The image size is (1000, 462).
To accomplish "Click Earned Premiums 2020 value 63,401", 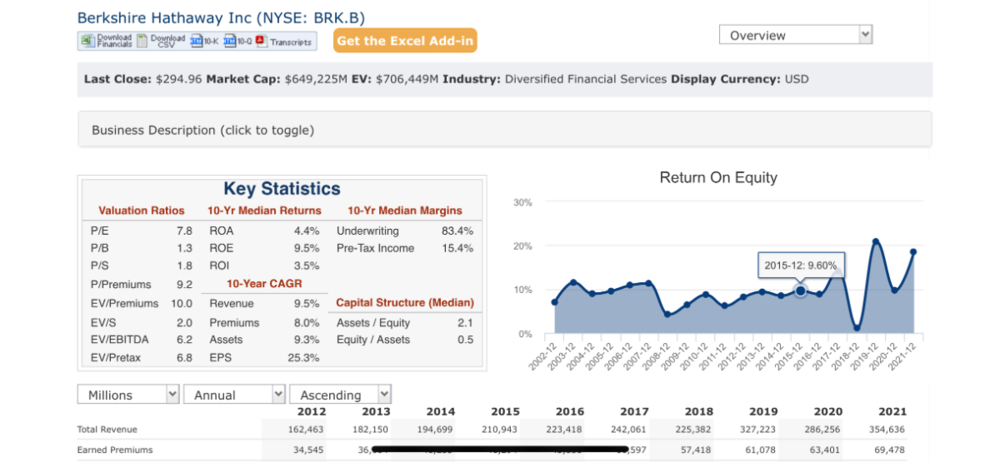I will [825, 450].
